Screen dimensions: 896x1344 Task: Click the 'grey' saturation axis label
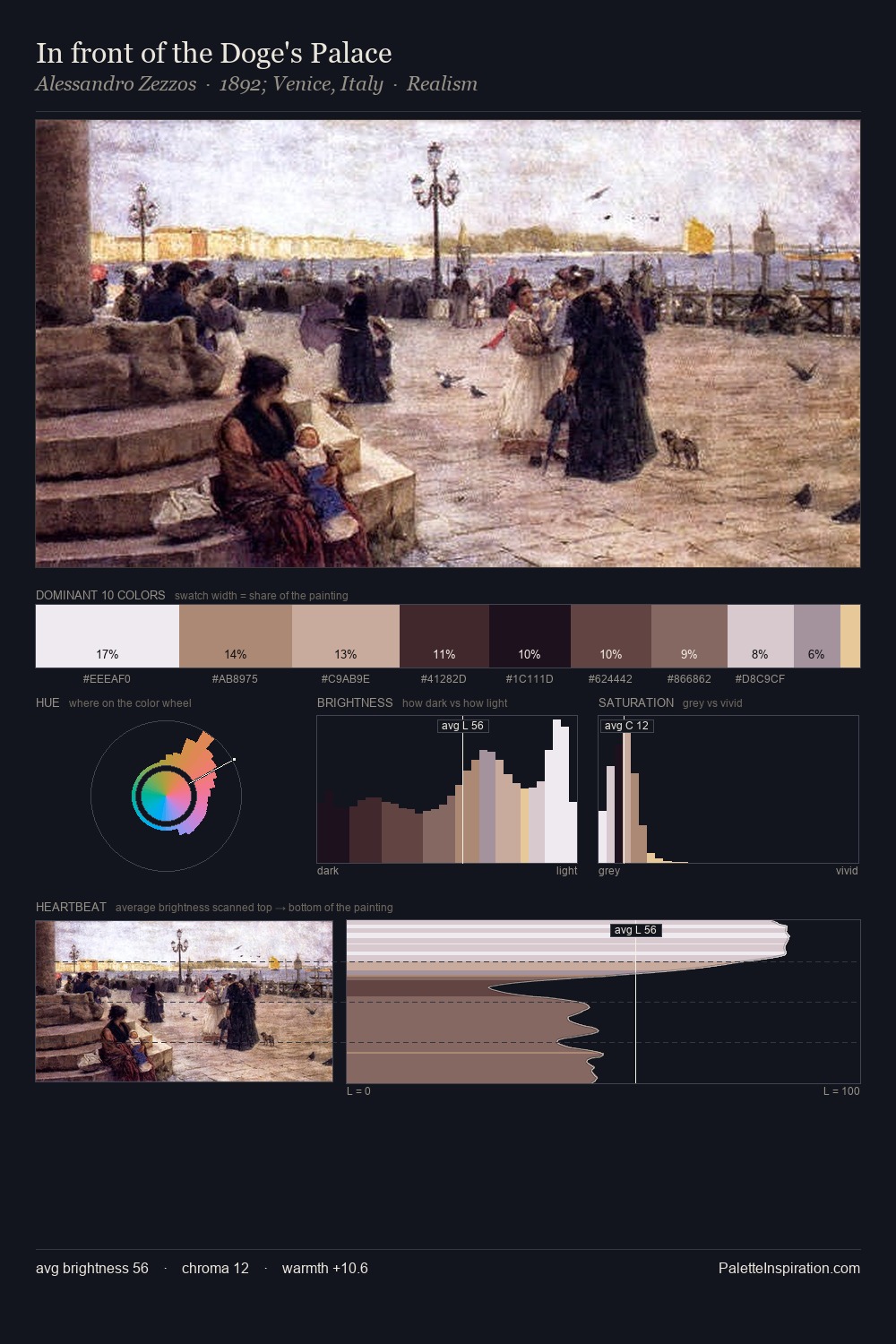point(609,871)
